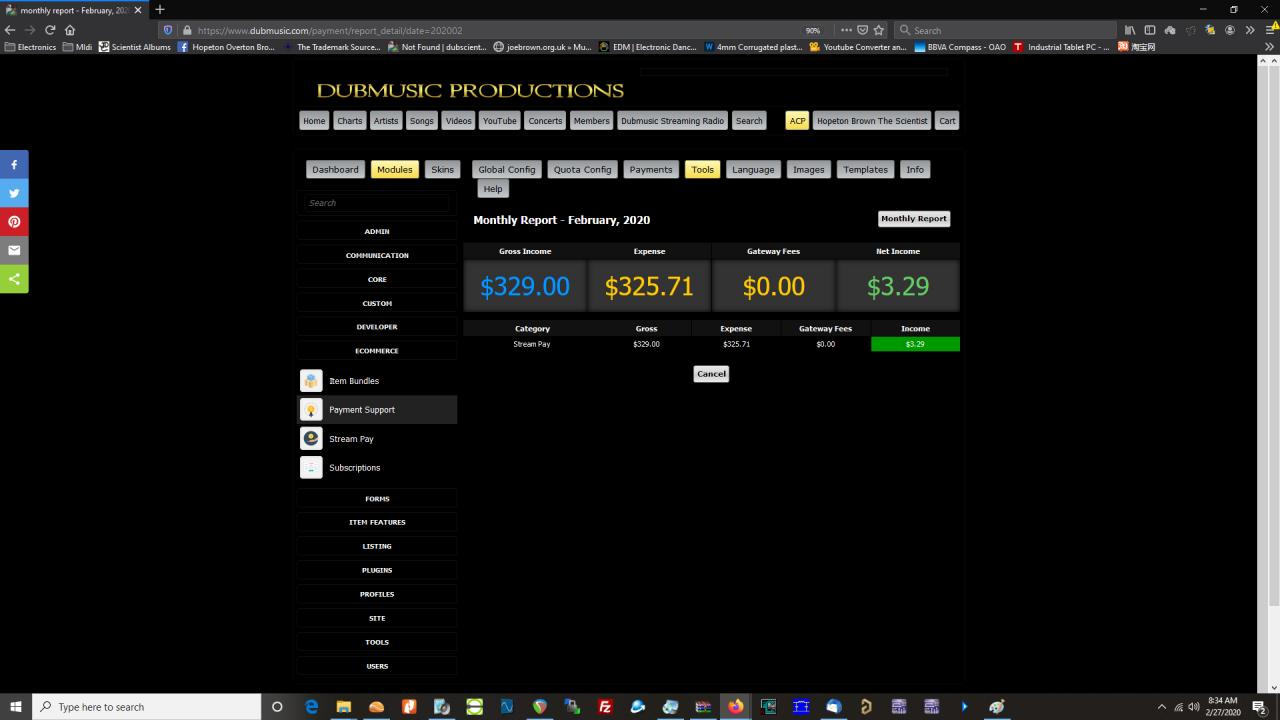
Task: Expand the ADMIN module category
Action: pos(377,231)
